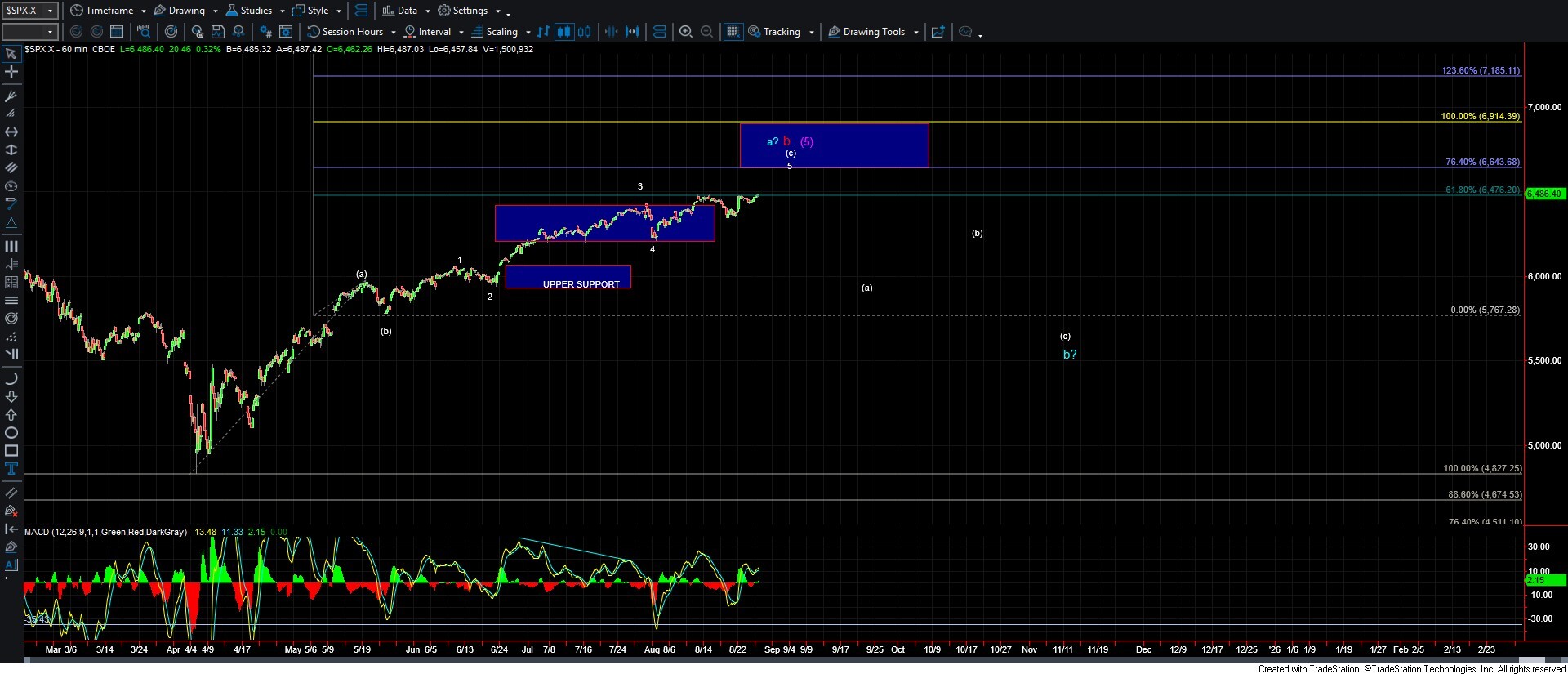
Task: Click the strategy settings gear-hash icon
Action: point(265,32)
